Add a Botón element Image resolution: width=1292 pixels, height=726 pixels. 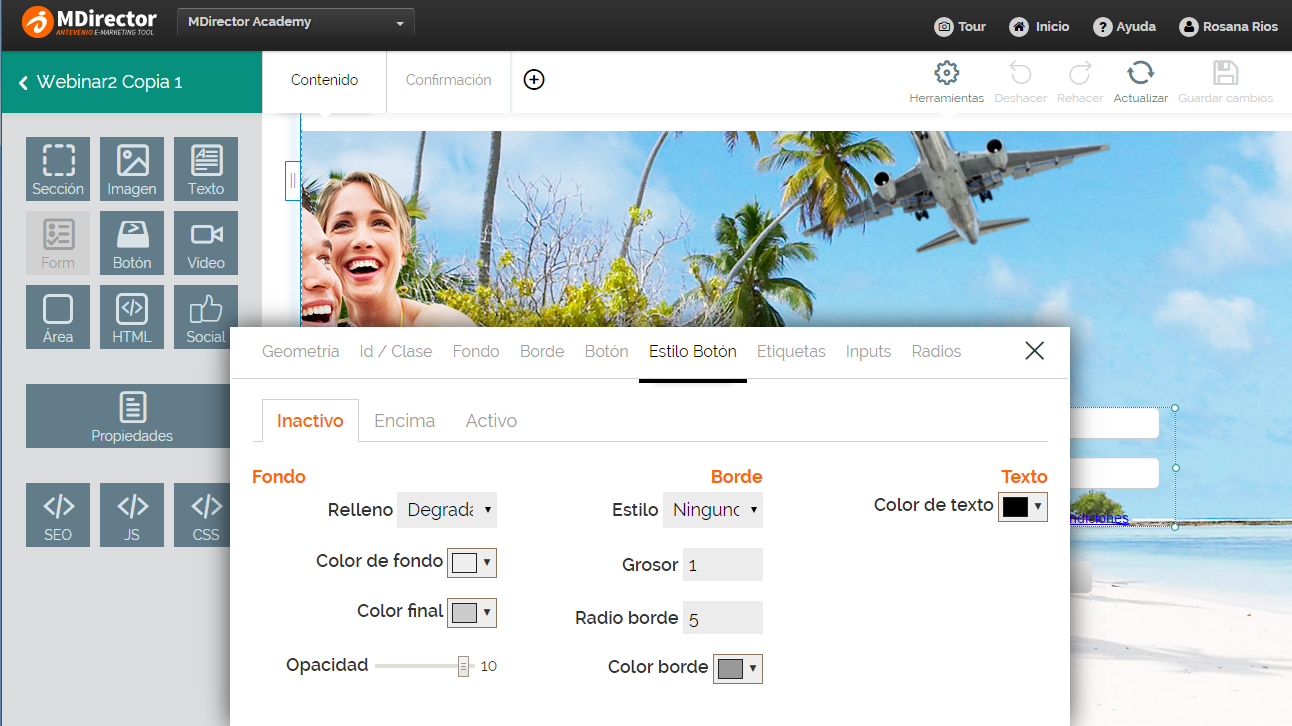132,243
